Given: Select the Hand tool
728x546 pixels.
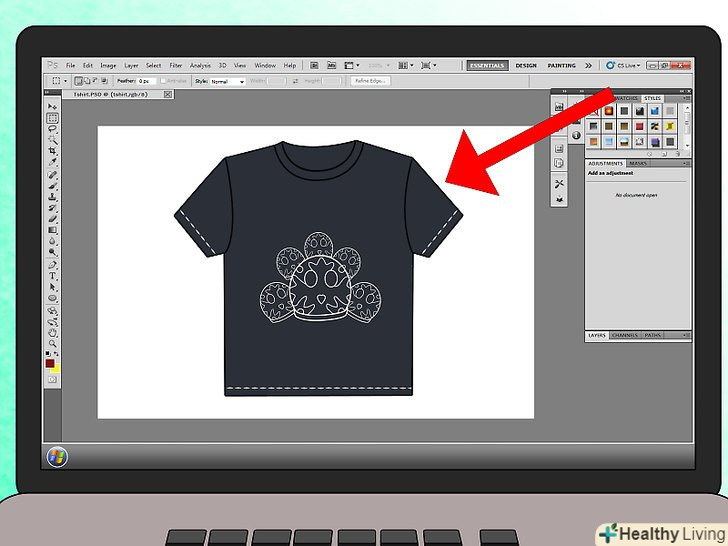Looking at the screenshot, I should 53,331.
